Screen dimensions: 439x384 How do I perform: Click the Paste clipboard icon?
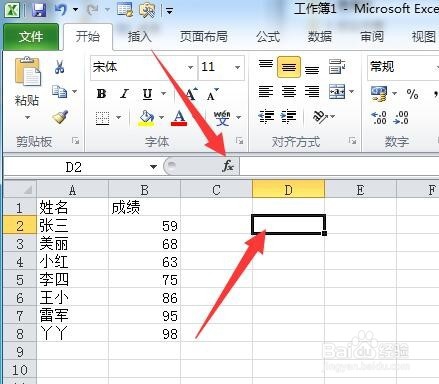[27, 71]
